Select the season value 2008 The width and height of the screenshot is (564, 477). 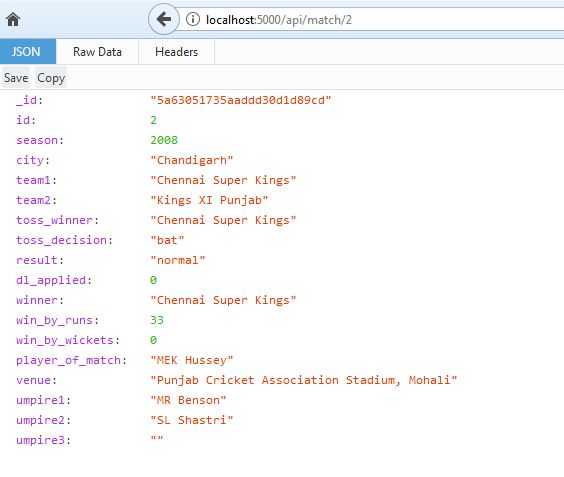[164, 140]
